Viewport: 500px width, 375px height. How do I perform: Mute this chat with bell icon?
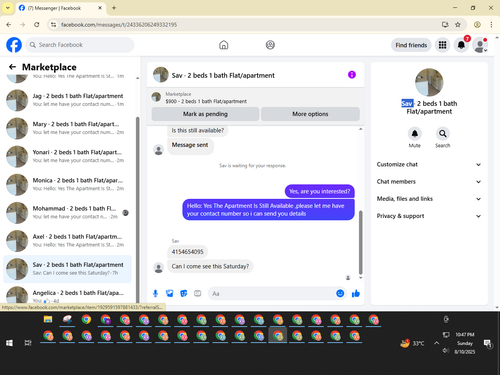415,134
